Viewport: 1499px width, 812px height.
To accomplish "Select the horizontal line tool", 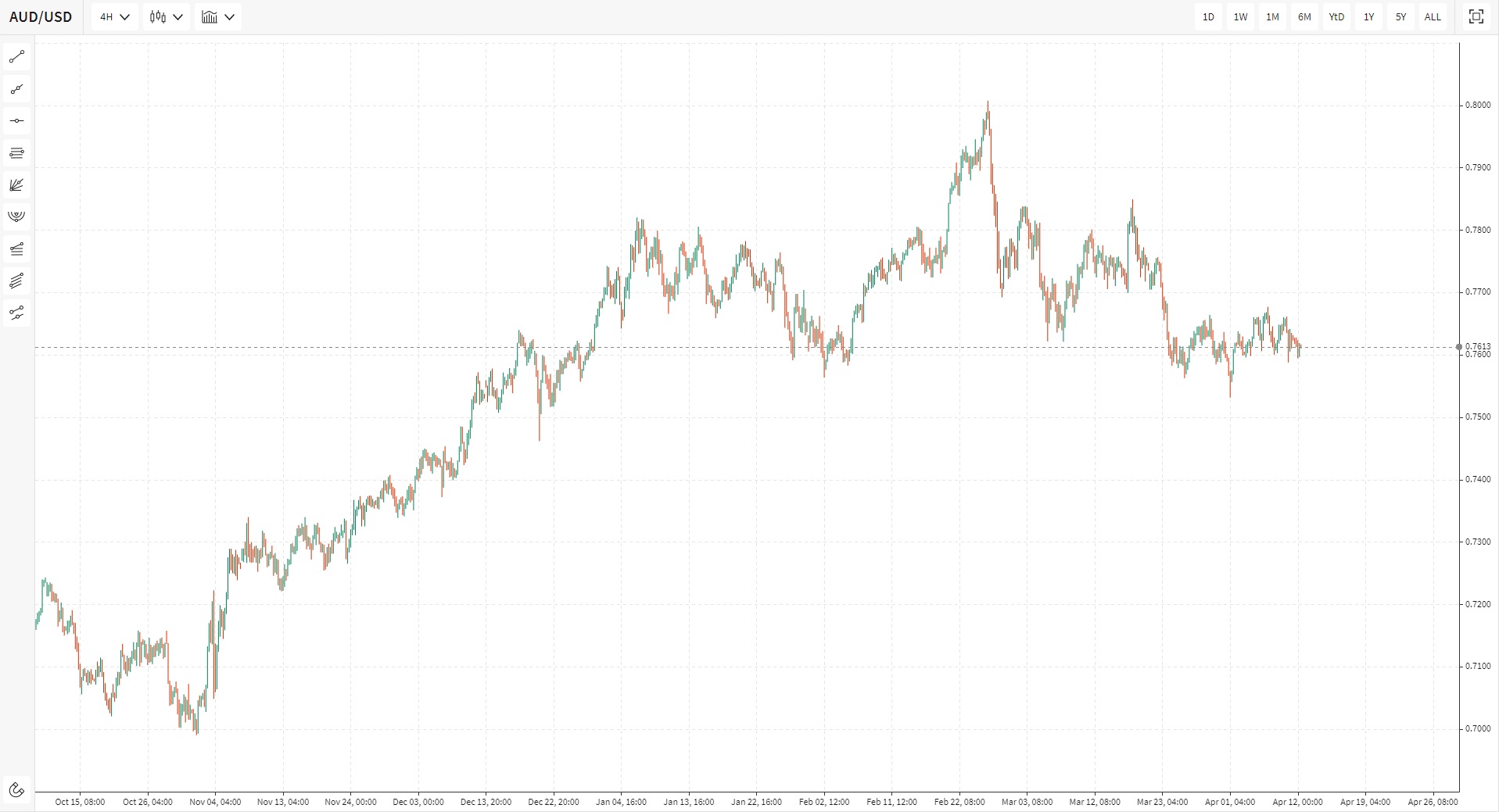I will pos(17,121).
